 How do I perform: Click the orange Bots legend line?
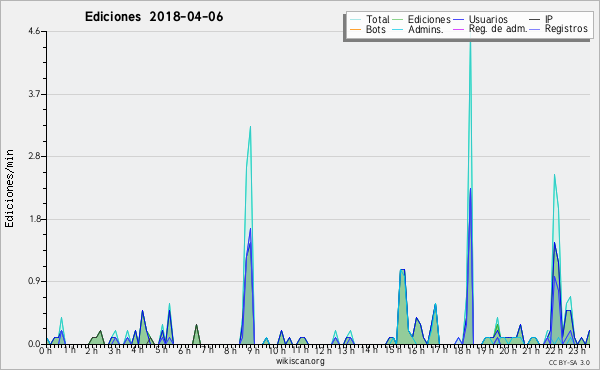click(x=355, y=29)
